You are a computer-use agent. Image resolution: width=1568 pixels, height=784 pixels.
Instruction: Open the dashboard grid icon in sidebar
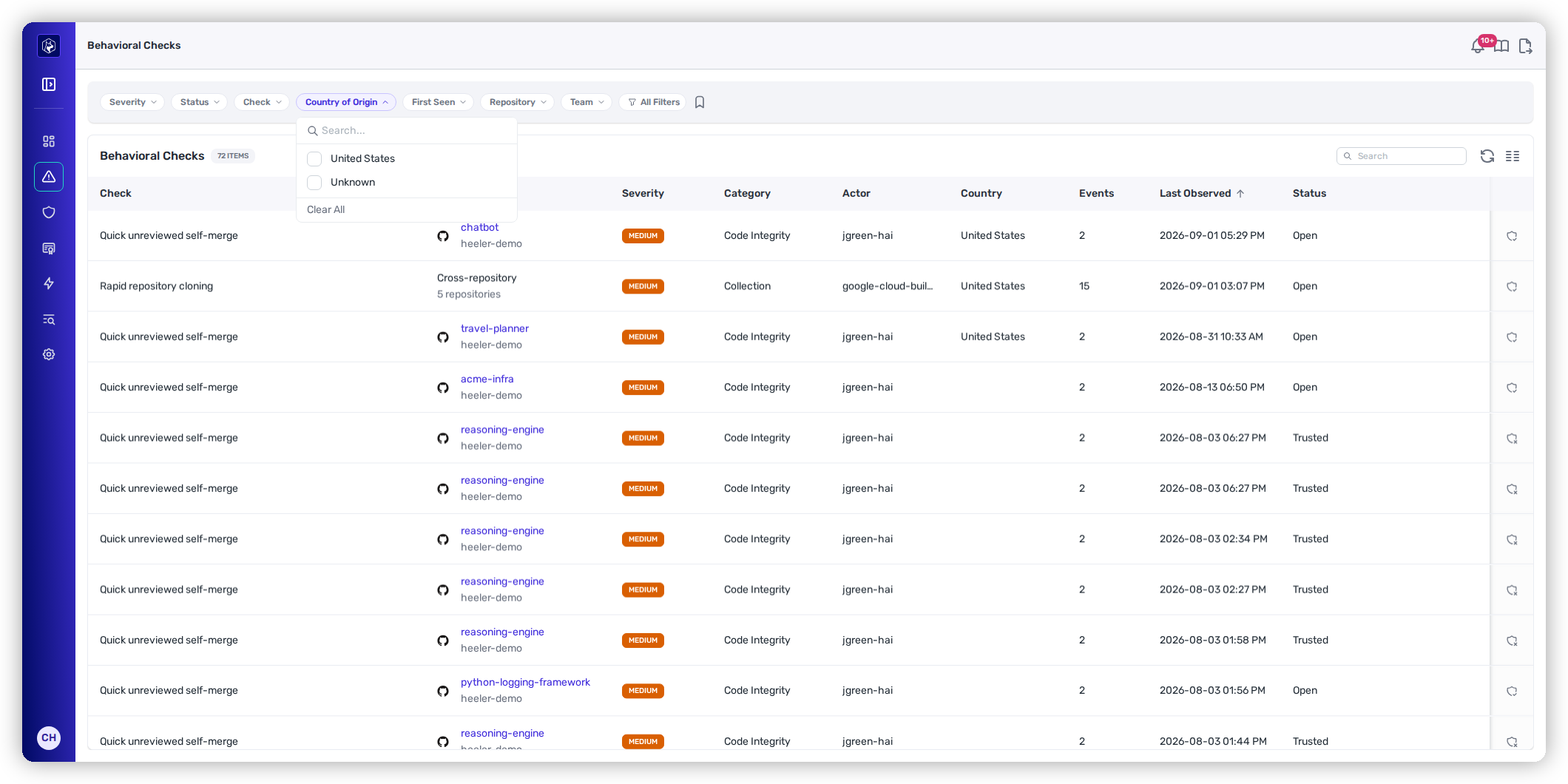[x=49, y=141]
